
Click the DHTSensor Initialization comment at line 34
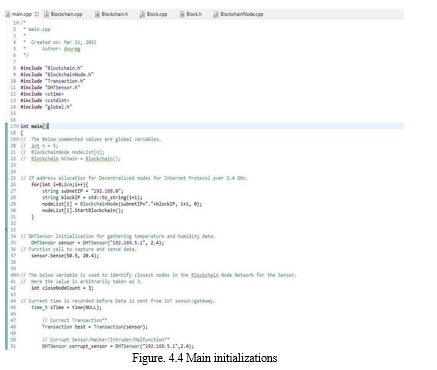tap(118, 236)
